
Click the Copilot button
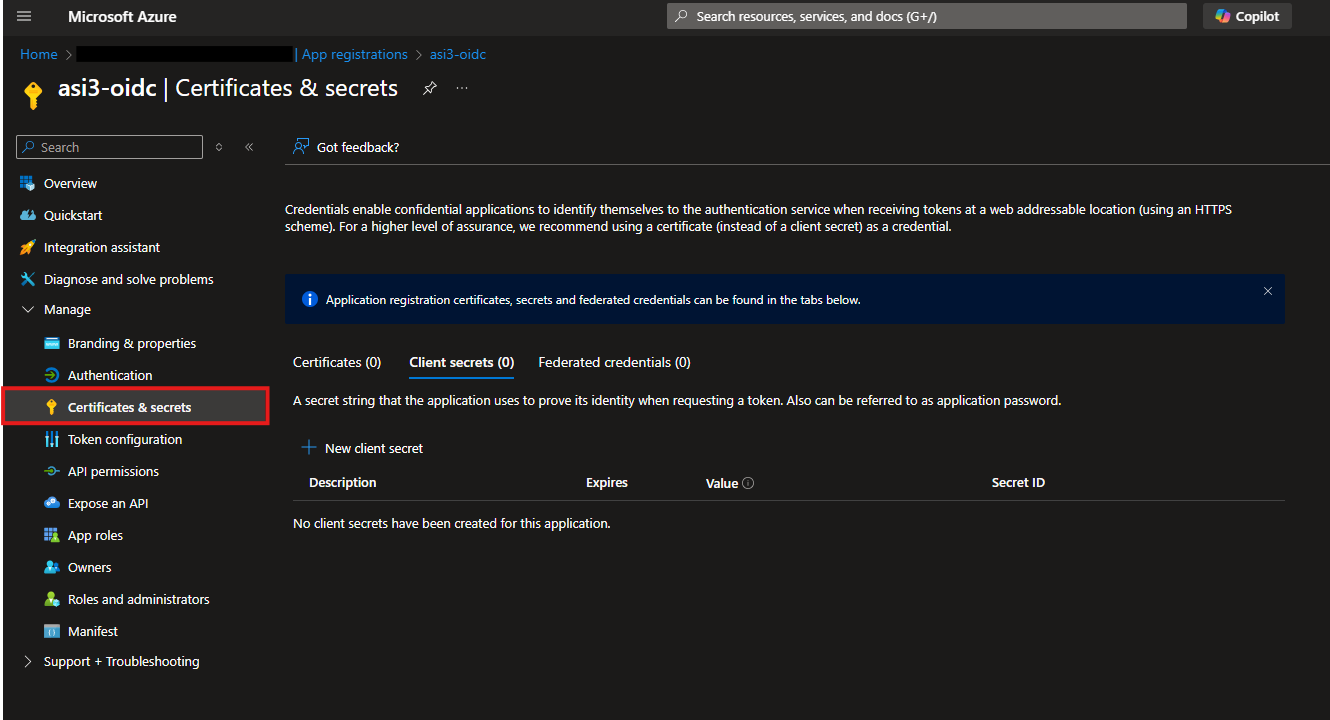[1247, 16]
